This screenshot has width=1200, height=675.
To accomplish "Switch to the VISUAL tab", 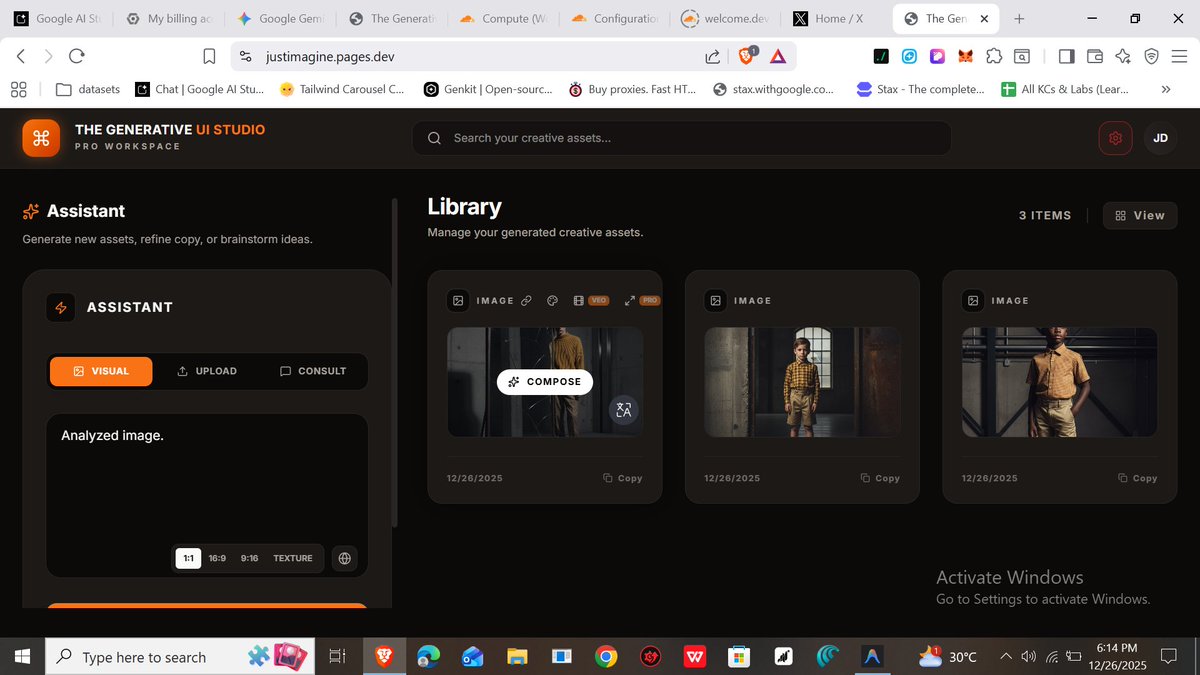I will click(x=101, y=371).
